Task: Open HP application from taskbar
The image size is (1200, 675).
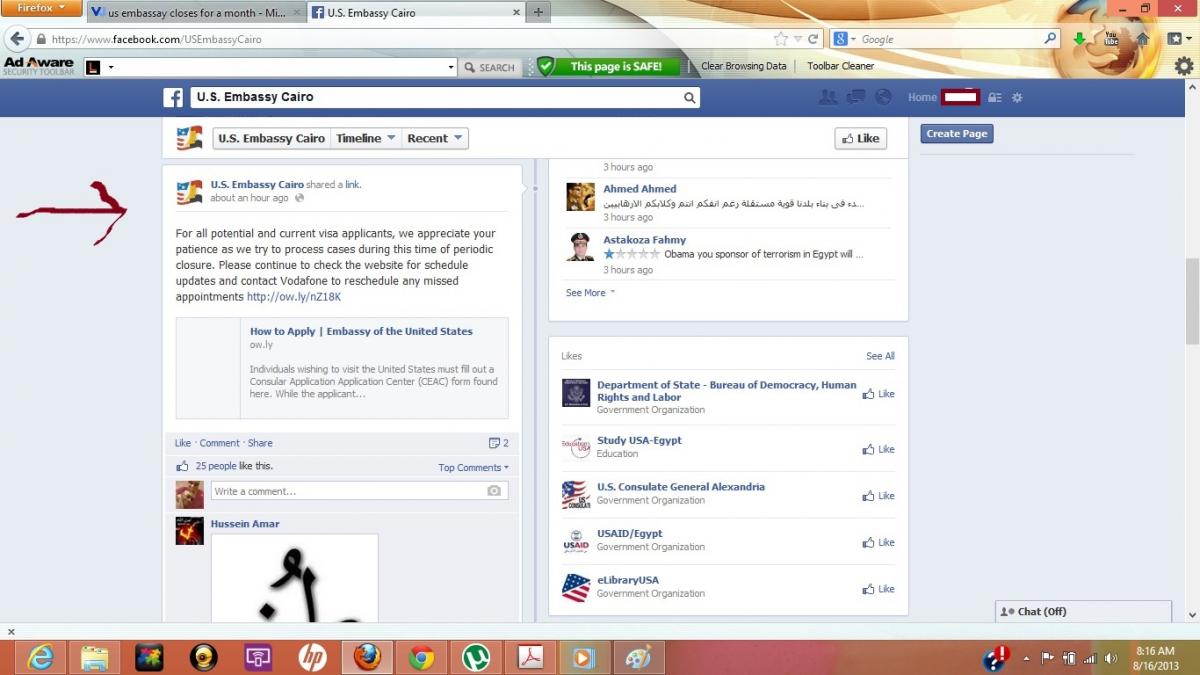Action: coord(312,657)
